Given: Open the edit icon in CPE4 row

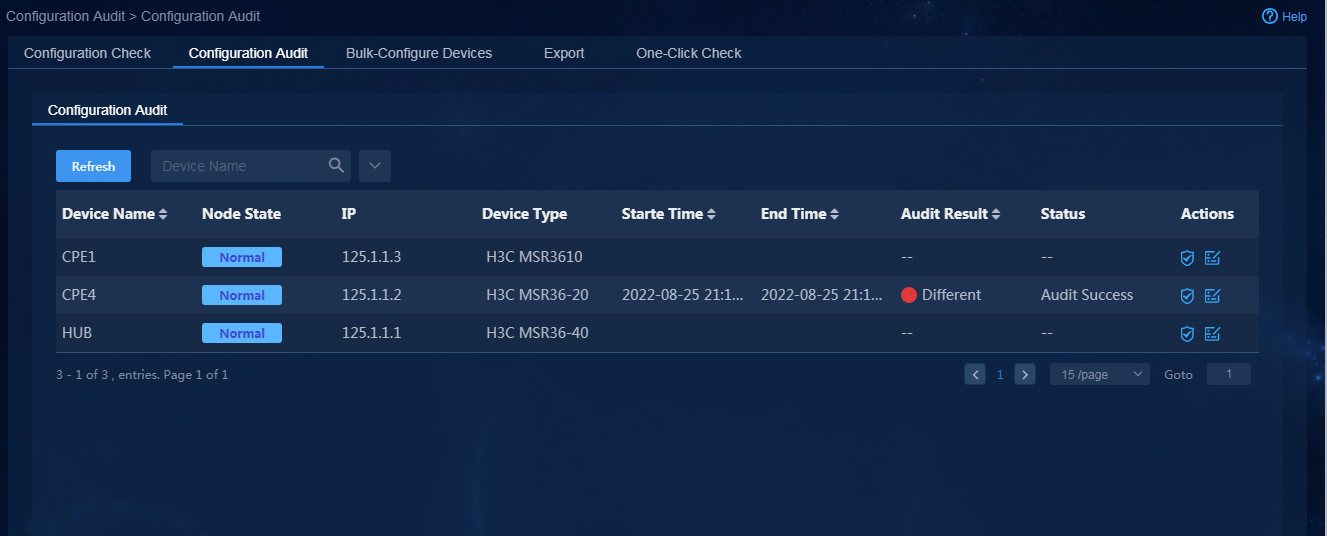Looking at the screenshot, I should tap(1212, 296).
